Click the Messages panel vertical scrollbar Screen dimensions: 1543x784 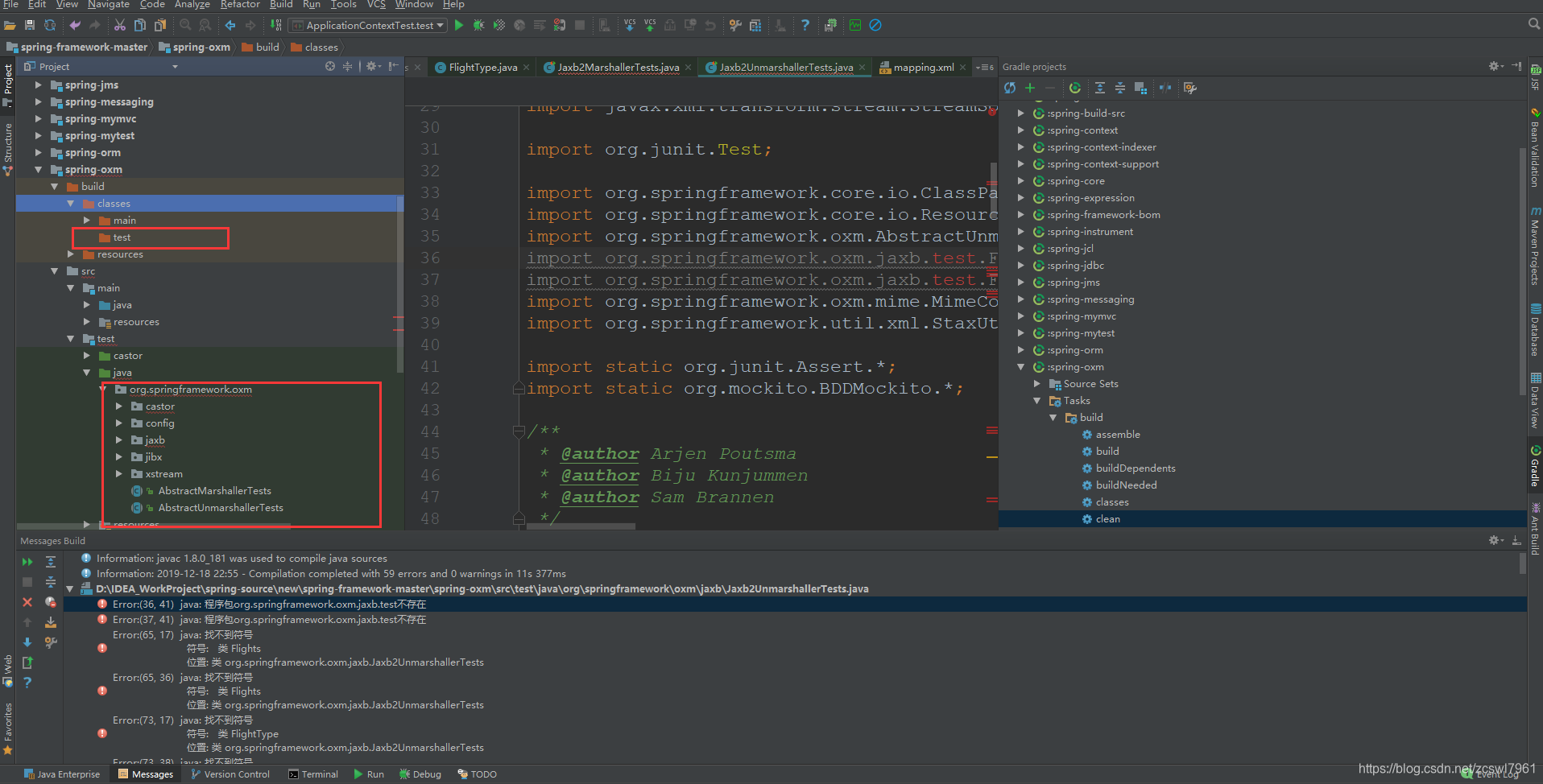point(1522,563)
